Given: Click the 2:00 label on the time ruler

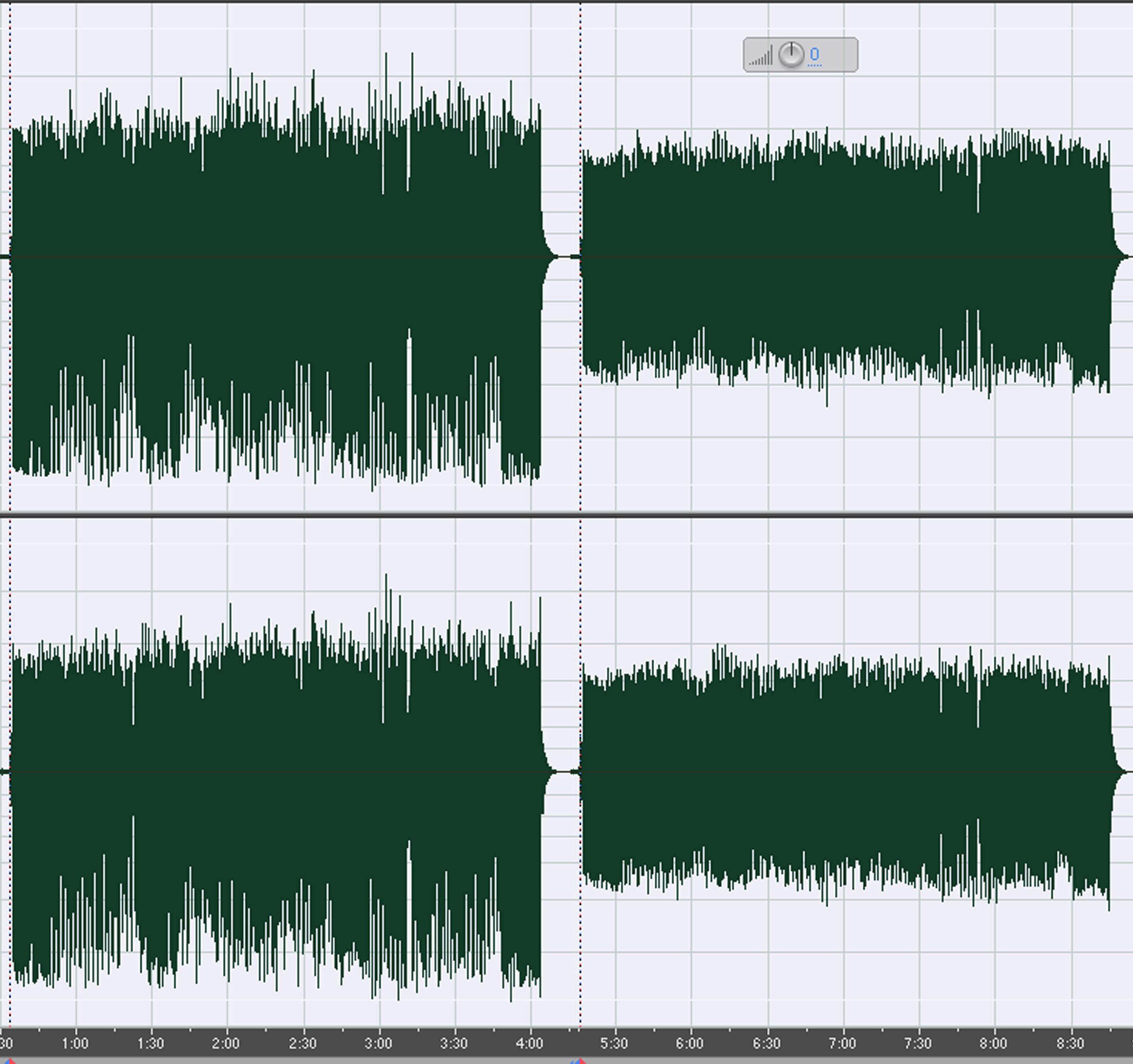Looking at the screenshot, I should pyautogui.click(x=226, y=1044).
